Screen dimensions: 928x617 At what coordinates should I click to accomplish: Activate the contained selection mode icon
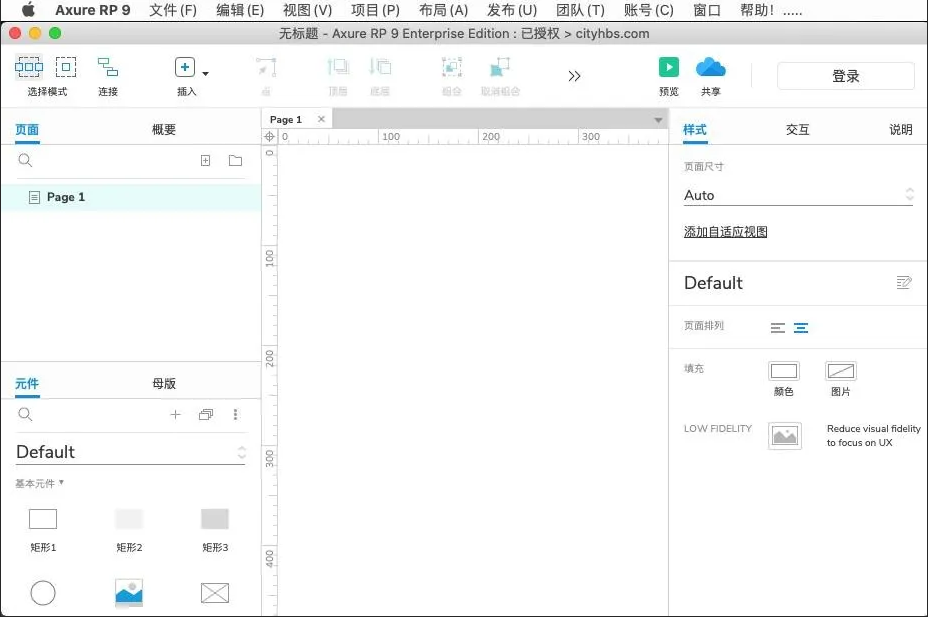click(66, 67)
